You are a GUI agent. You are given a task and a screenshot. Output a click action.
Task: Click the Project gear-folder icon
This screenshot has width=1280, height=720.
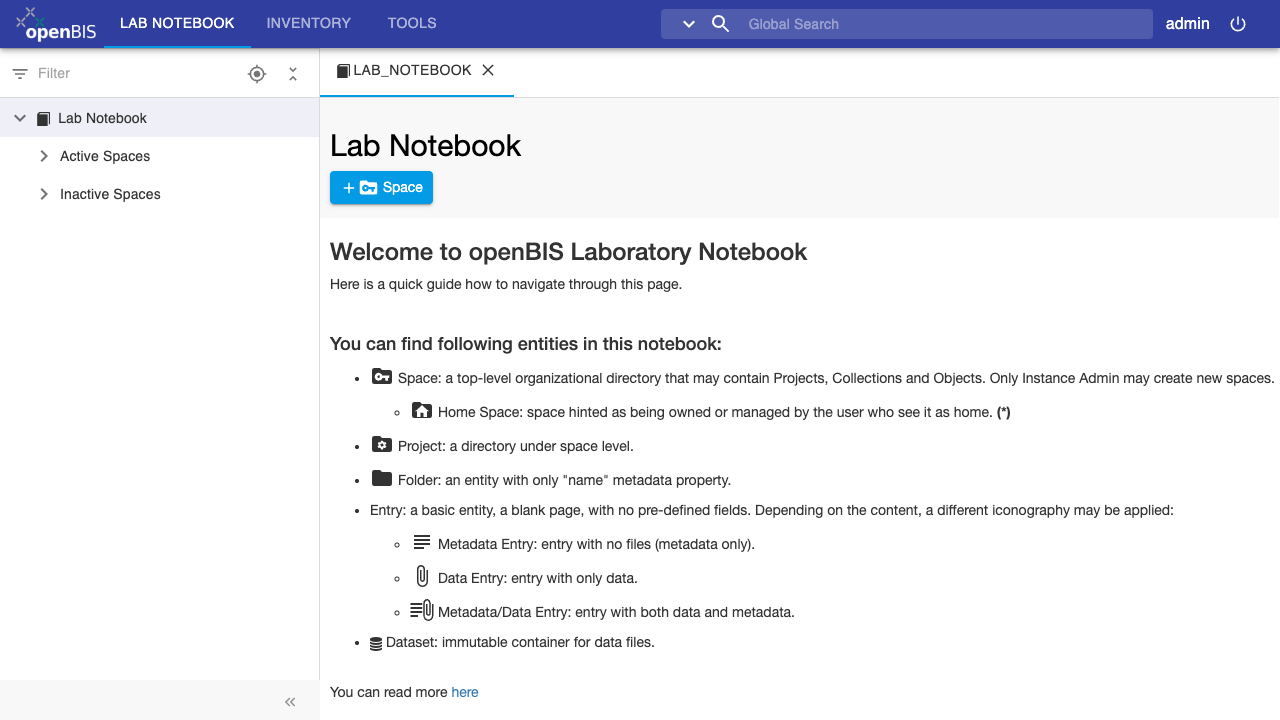coord(381,444)
